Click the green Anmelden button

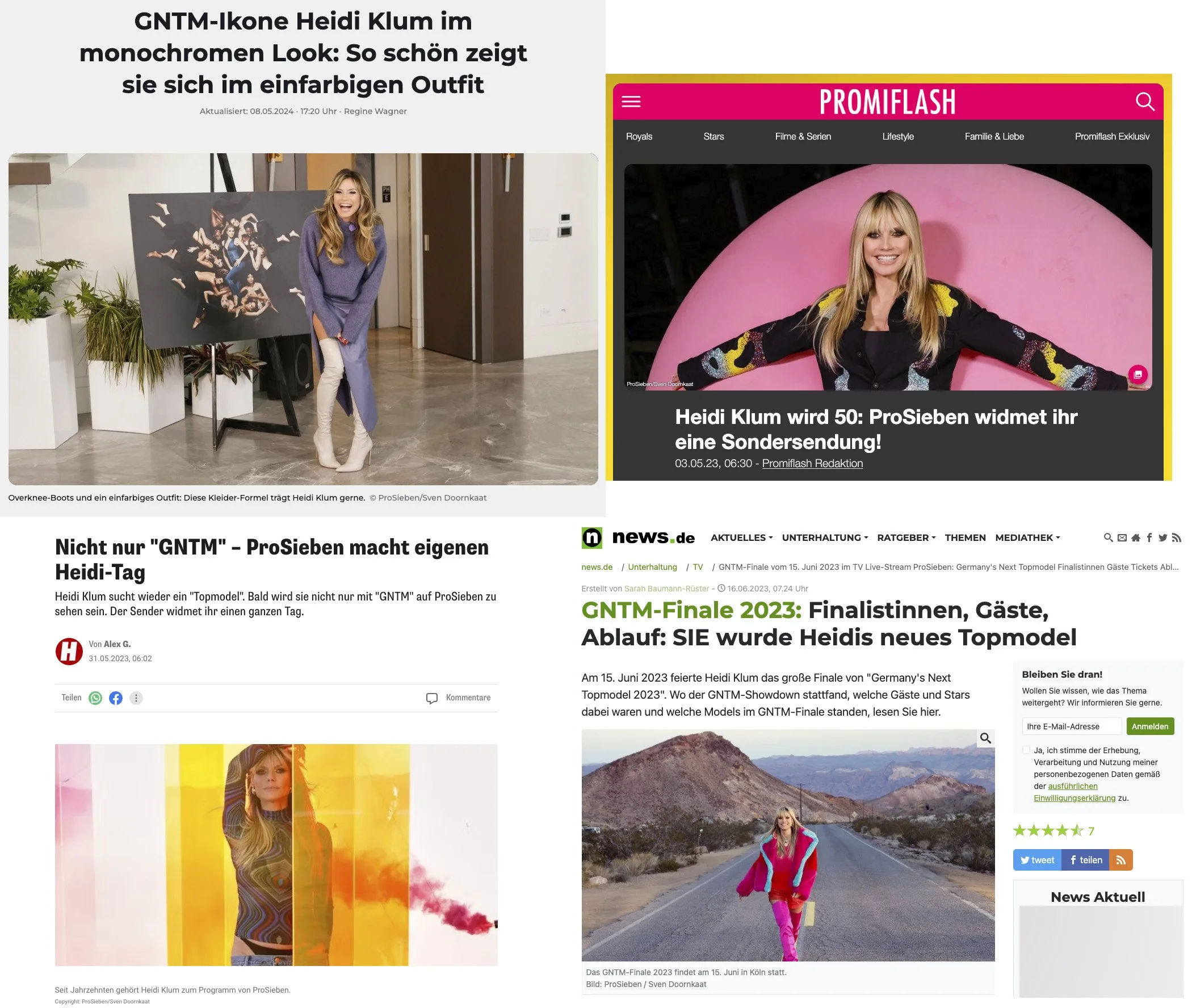coord(1150,726)
